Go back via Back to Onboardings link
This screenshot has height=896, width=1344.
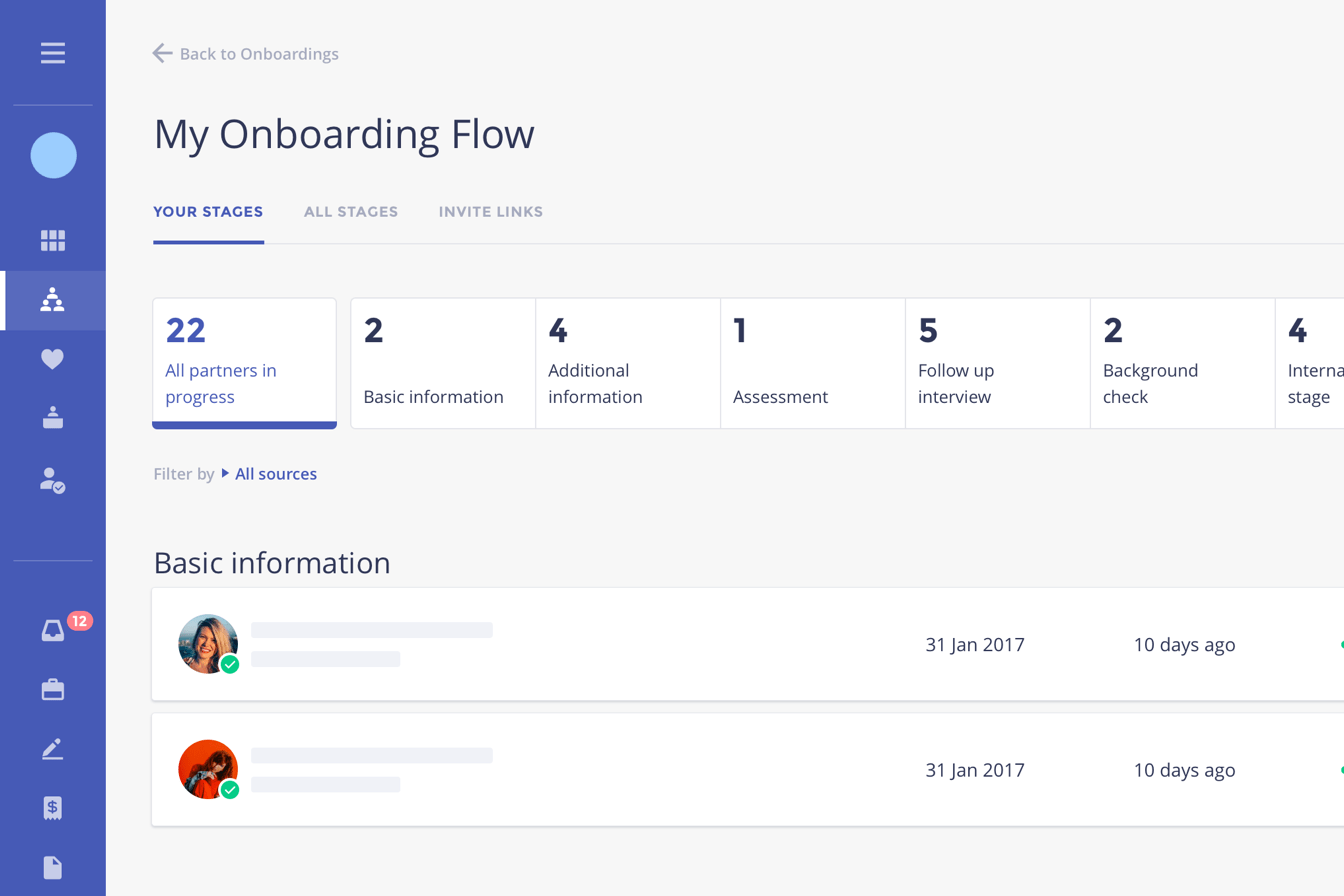[246, 54]
